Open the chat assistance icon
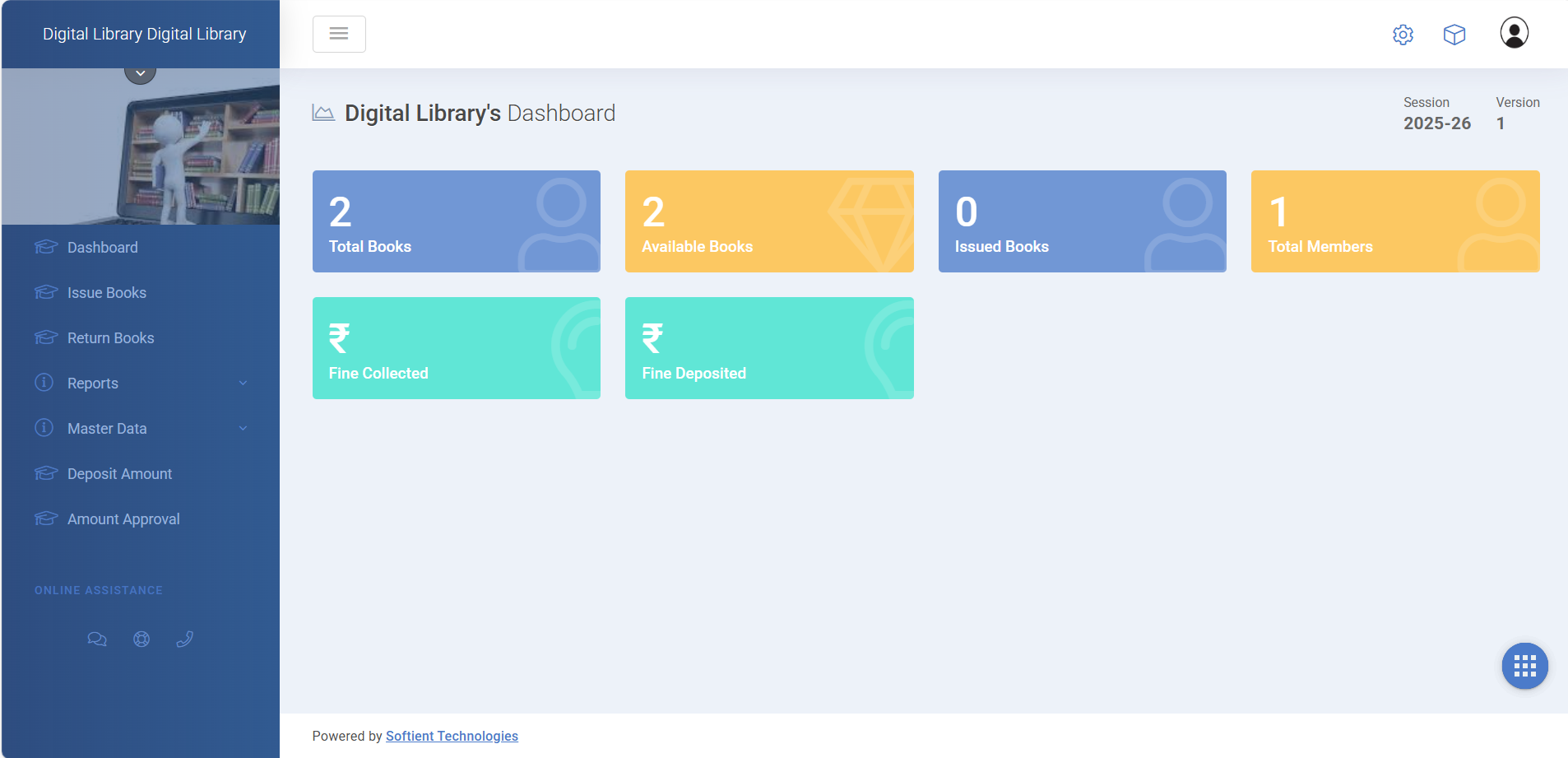Image resolution: width=1568 pixels, height=758 pixels. tap(97, 639)
